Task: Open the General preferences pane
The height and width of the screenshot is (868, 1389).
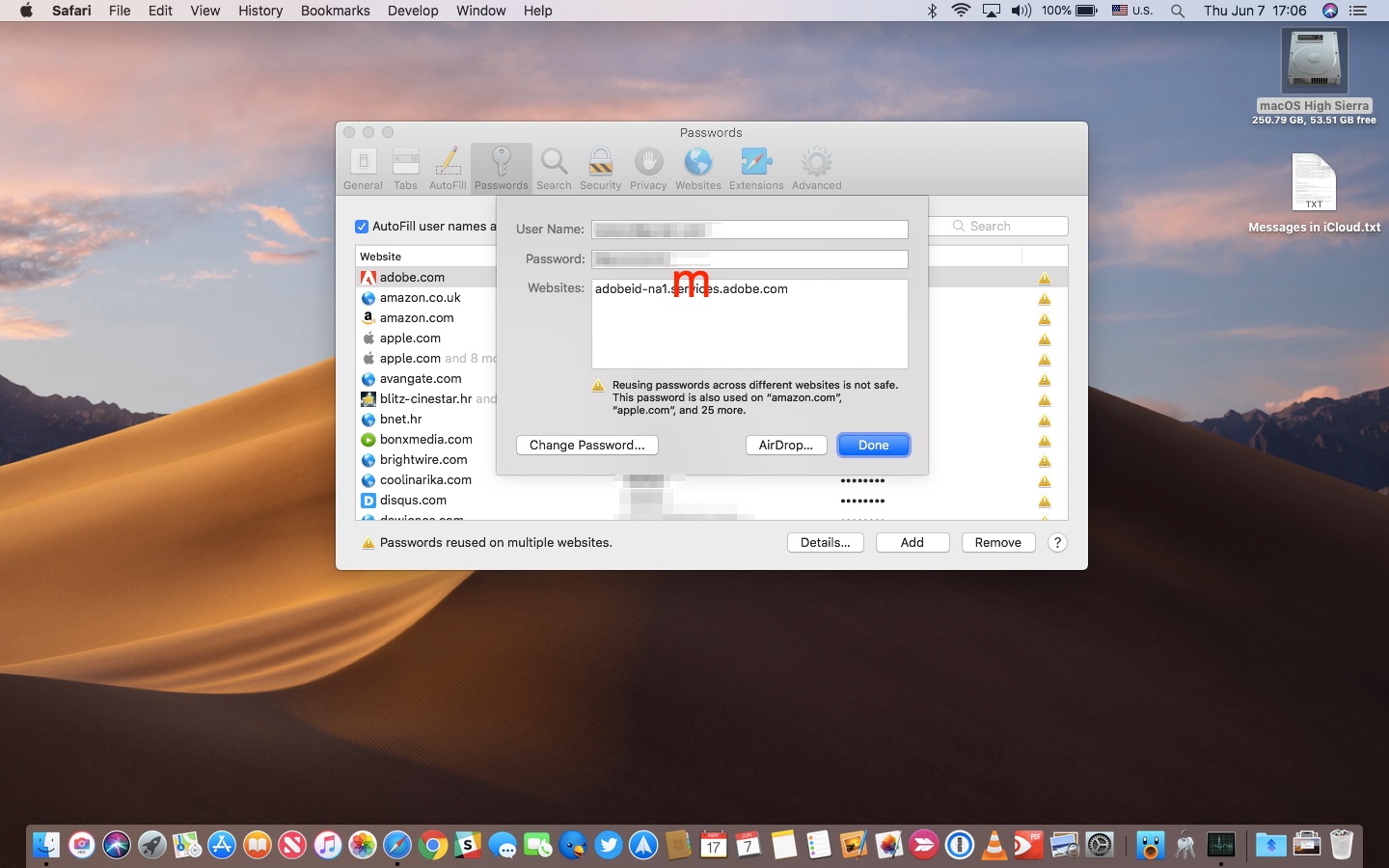Action: pyautogui.click(x=363, y=166)
